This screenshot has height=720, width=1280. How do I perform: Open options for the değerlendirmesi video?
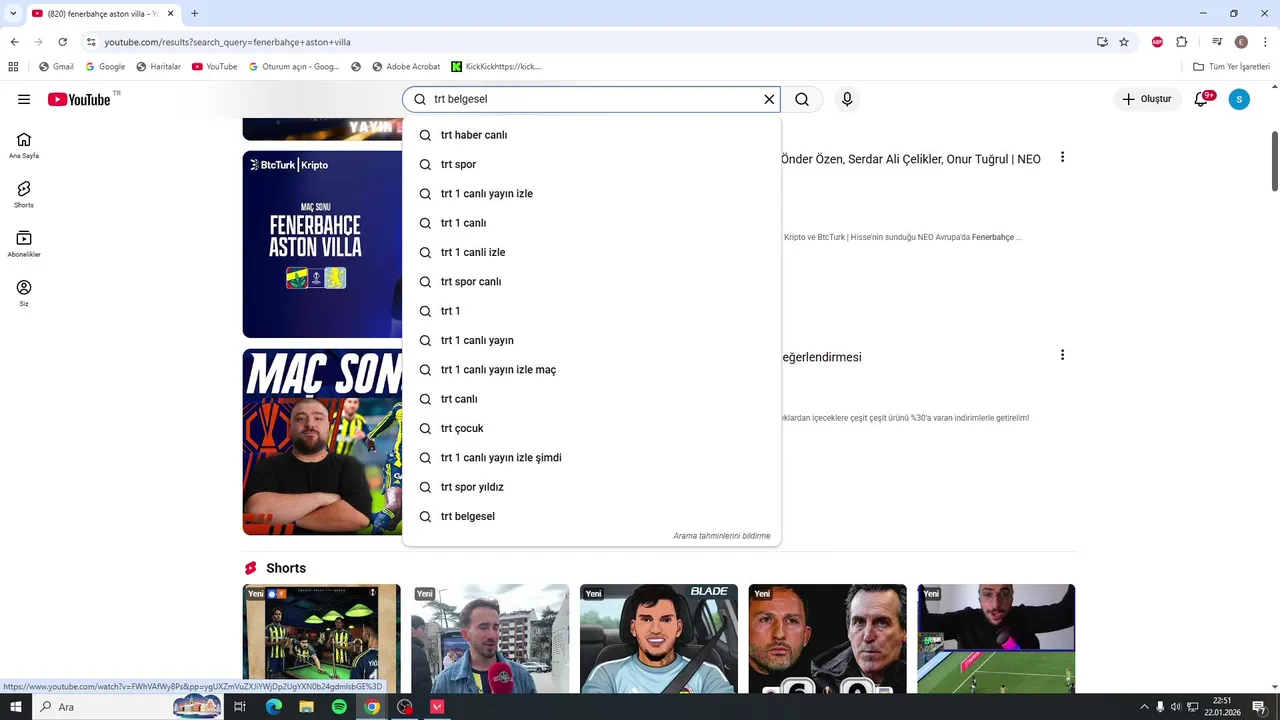tap(1062, 355)
